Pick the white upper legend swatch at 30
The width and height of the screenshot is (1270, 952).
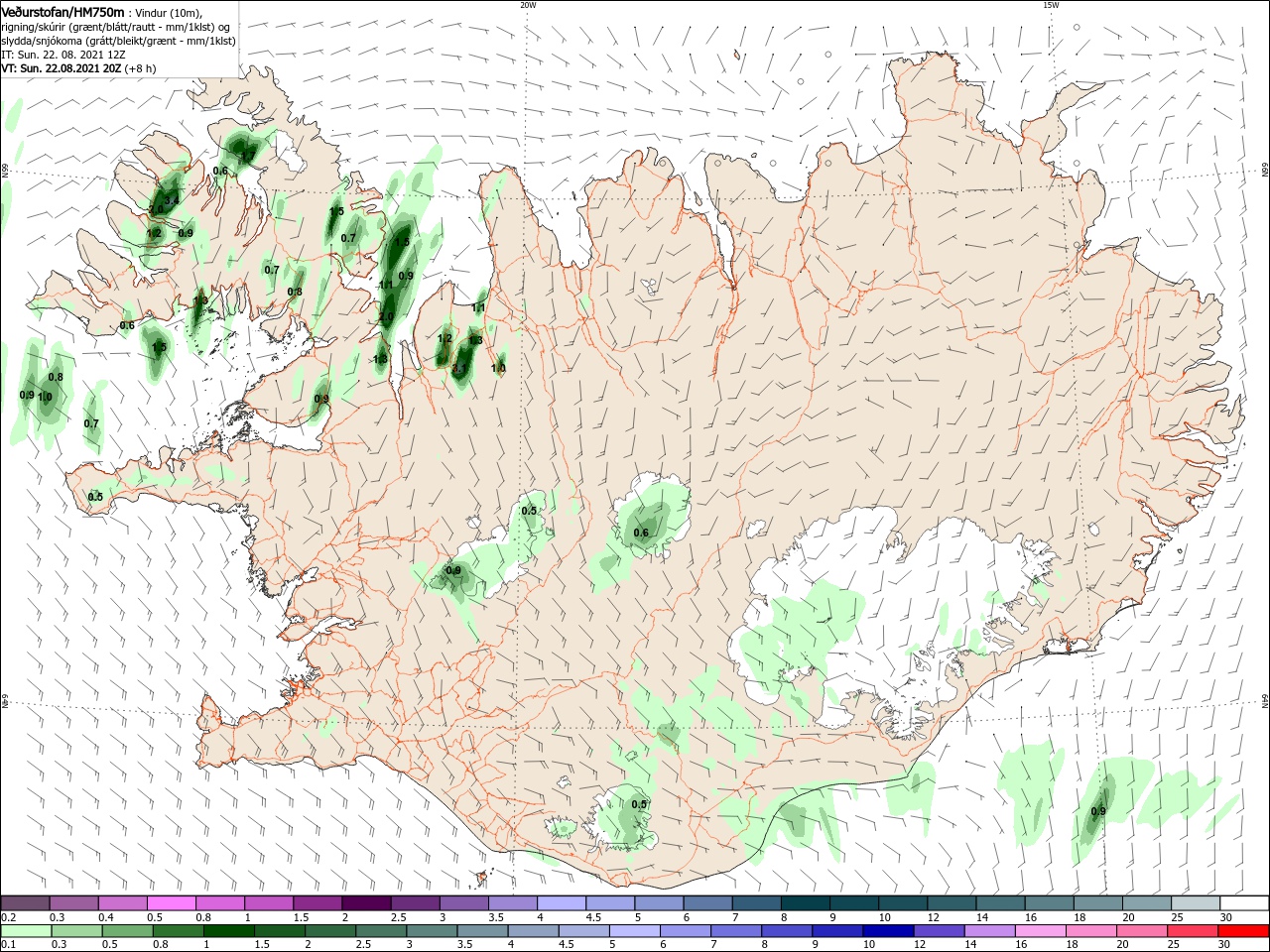pos(1242,903)
